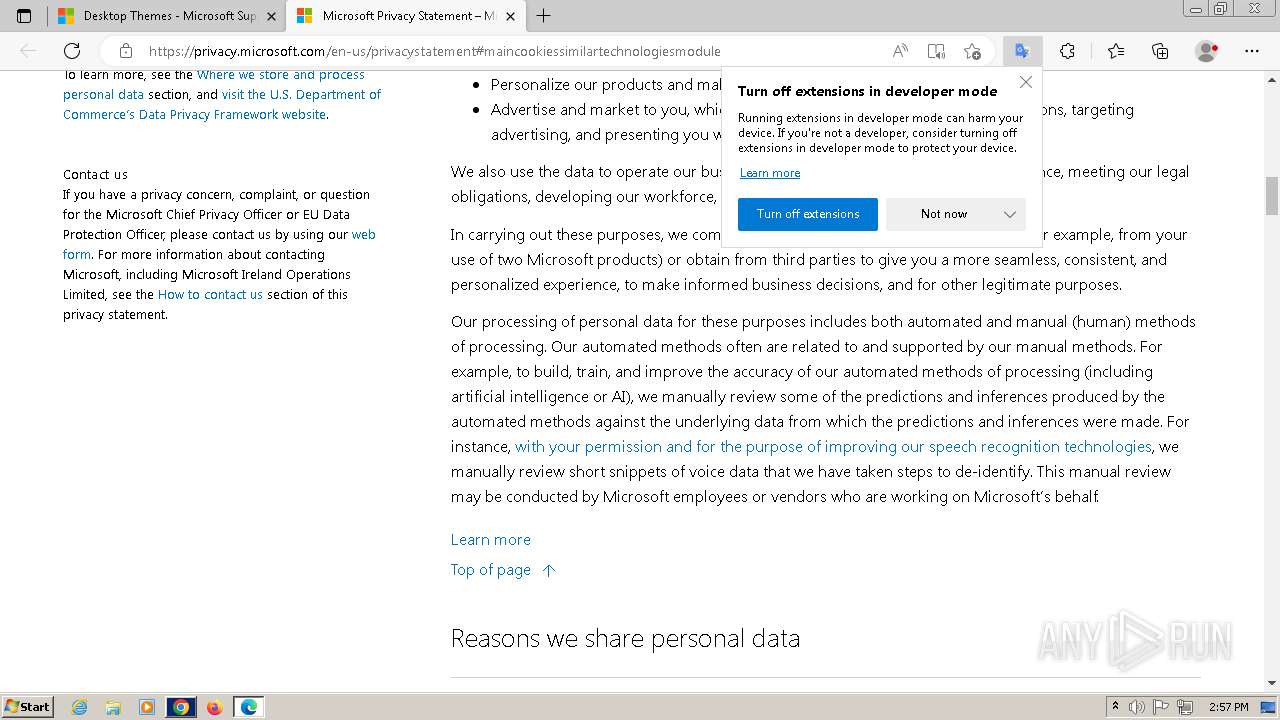
Task: Jump to Top of page link
Action: pyautogui.click(x=503, y=570)
